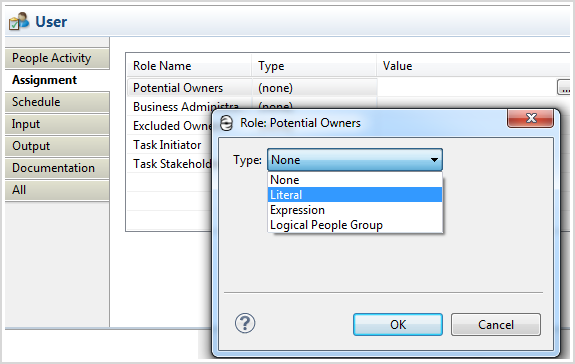Choose Expression in the Type dropdown
This screenshot has height=364, width=575.
(355, 210)
